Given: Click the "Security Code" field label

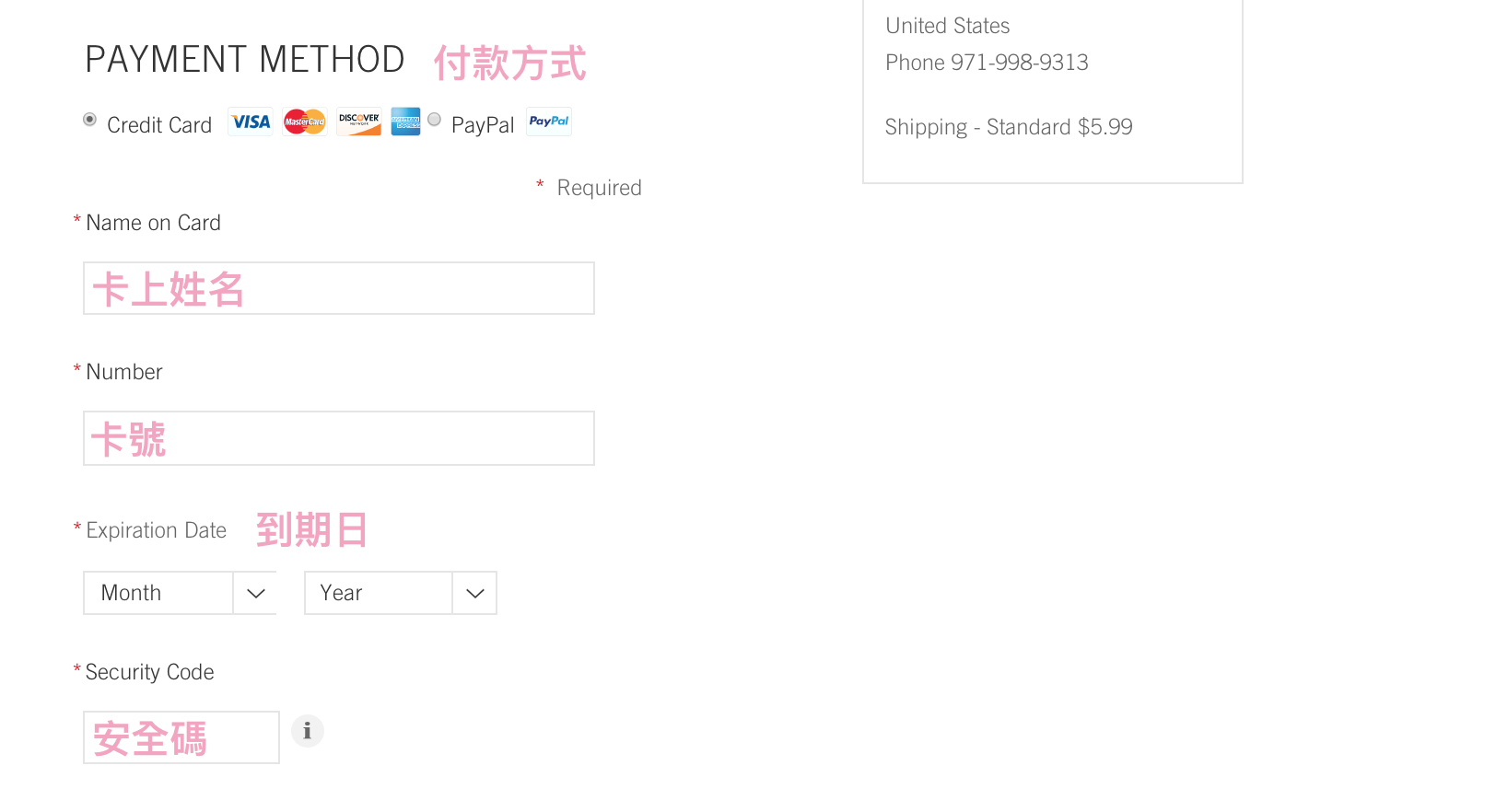Looking at the screenshot, I should (x=149, y=672).
